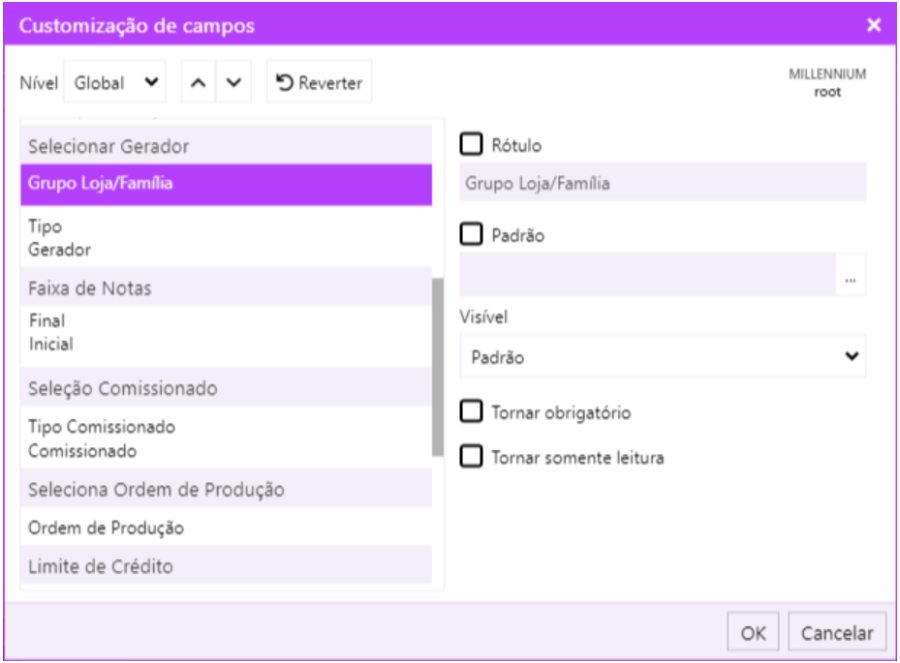Enable the Rótulo checkbox

click(471, 145)
